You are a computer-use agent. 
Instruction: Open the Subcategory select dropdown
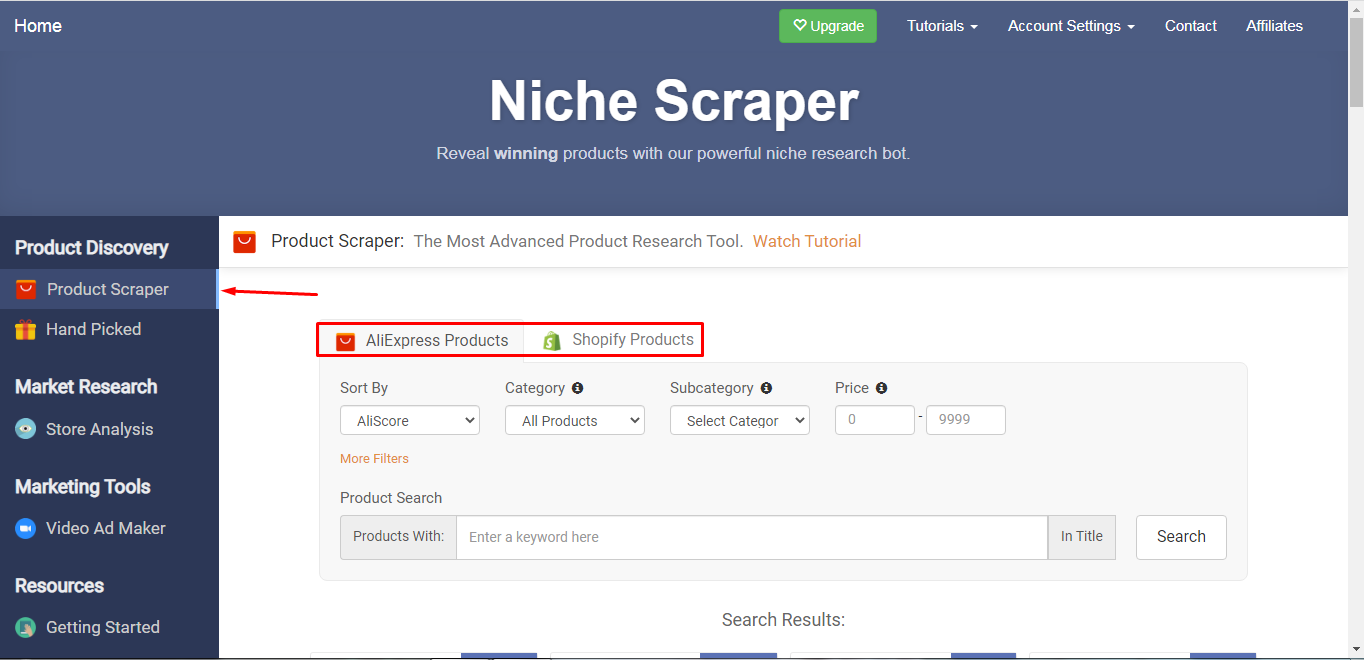[x=740, y=421]
